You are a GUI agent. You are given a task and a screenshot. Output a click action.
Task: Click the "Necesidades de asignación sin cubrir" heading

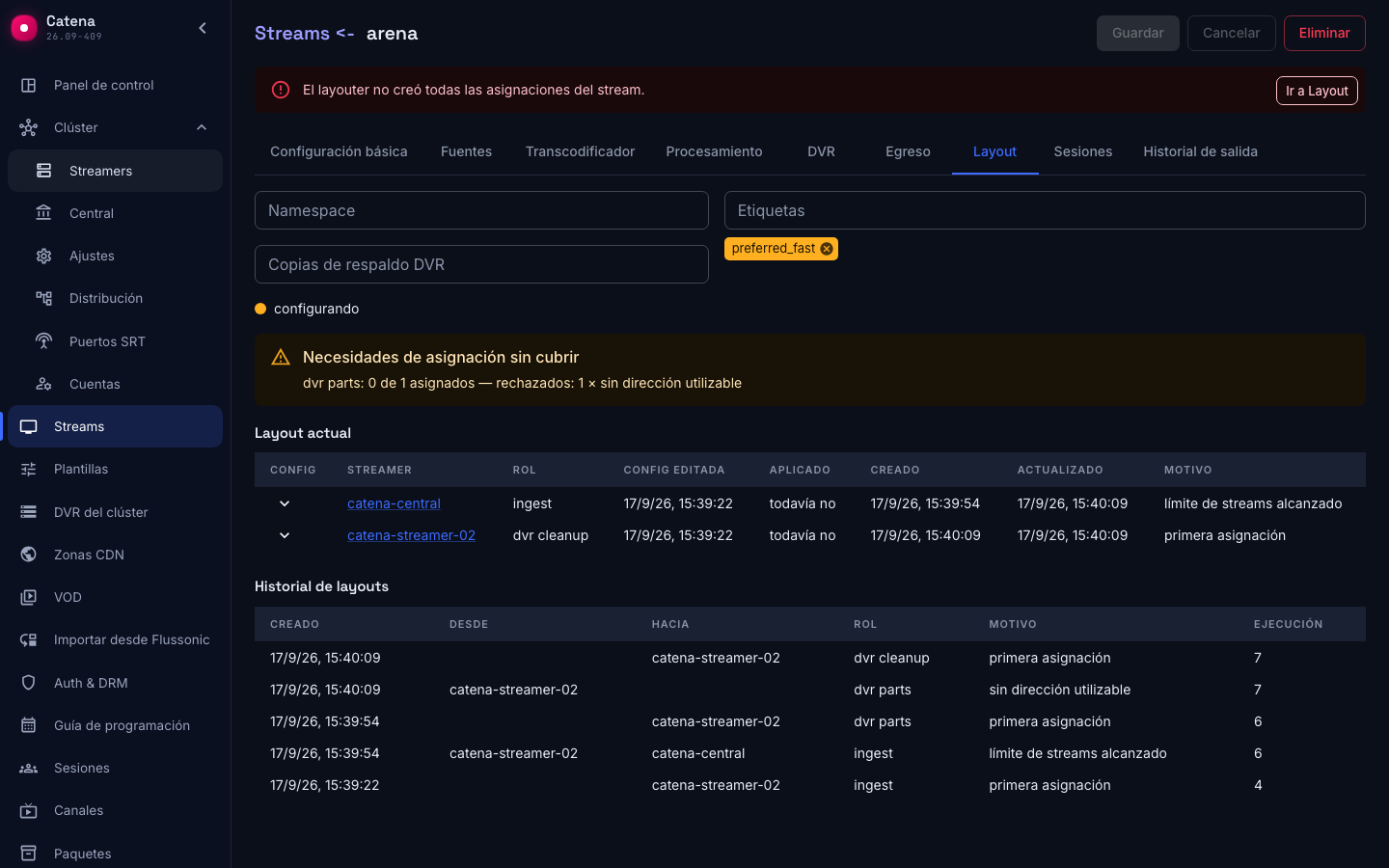click(441, 357)
